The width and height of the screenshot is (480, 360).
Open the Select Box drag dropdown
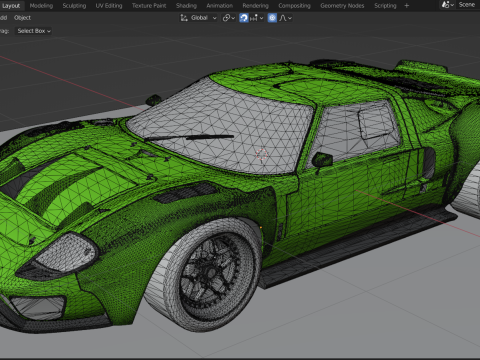tap(34, 31)
